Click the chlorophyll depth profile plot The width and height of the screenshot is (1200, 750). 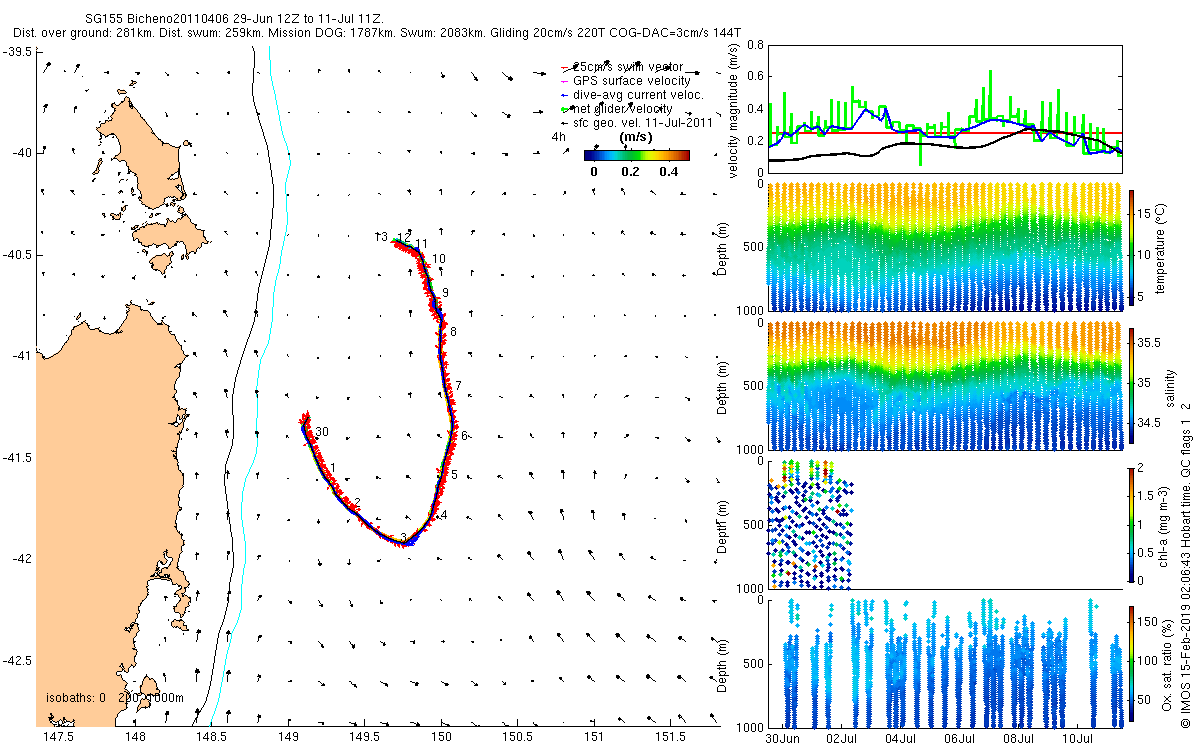click(944, 523)
